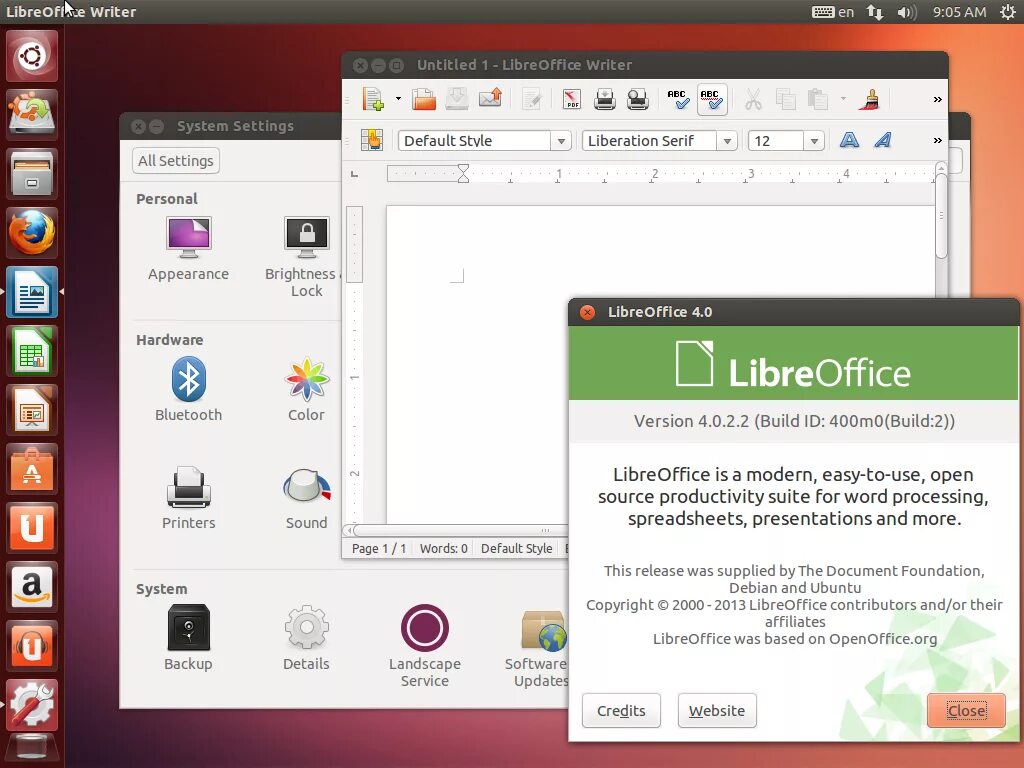Image resolution: width=1024 pixels, height=768 pixels.
Task: Open Ubuntu Dash from launcher
Action: coord(32,56)
